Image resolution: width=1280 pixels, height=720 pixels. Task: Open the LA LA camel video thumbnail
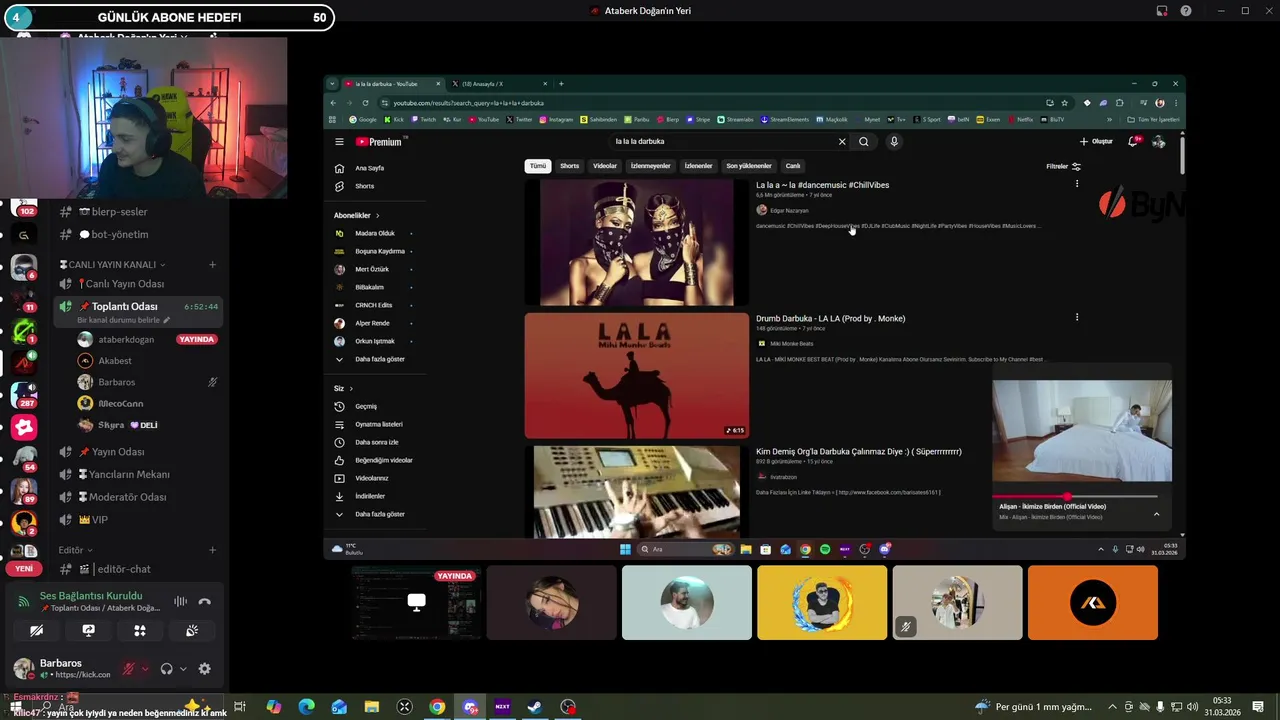[x=637, y=376]
